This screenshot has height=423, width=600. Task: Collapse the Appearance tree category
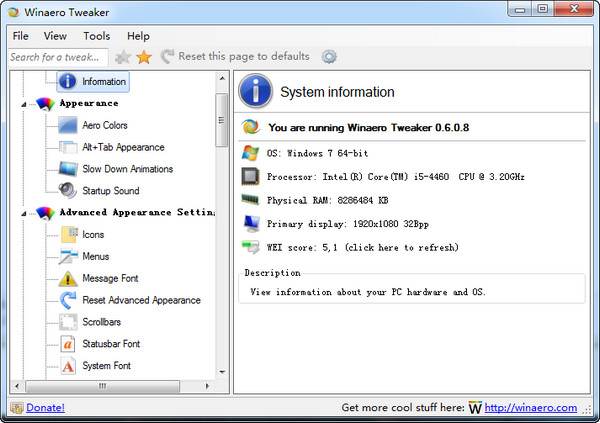pyautogui.click(x=24, y=103)
